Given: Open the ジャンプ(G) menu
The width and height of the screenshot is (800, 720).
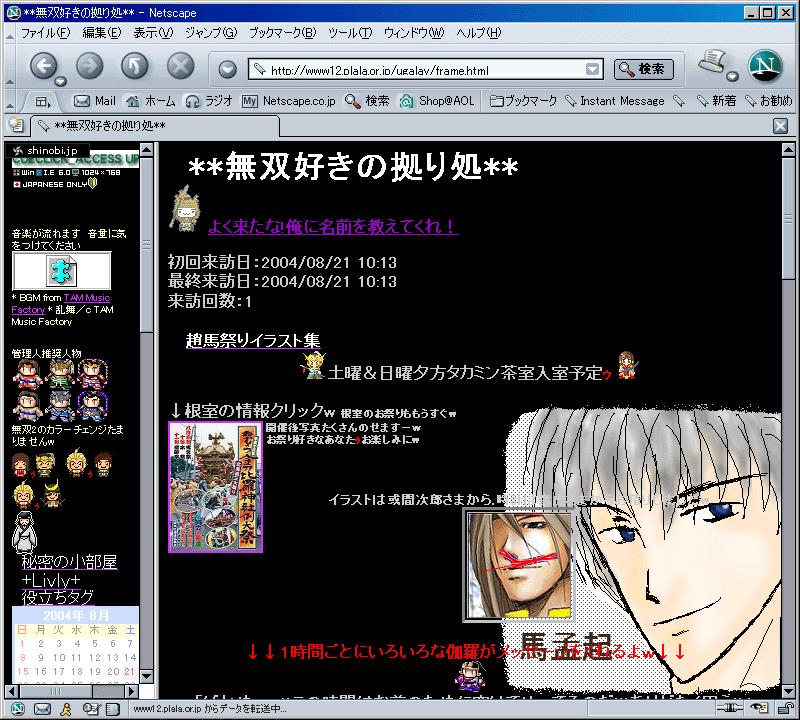Looking at the screenshot, I should tap(211, 33).
